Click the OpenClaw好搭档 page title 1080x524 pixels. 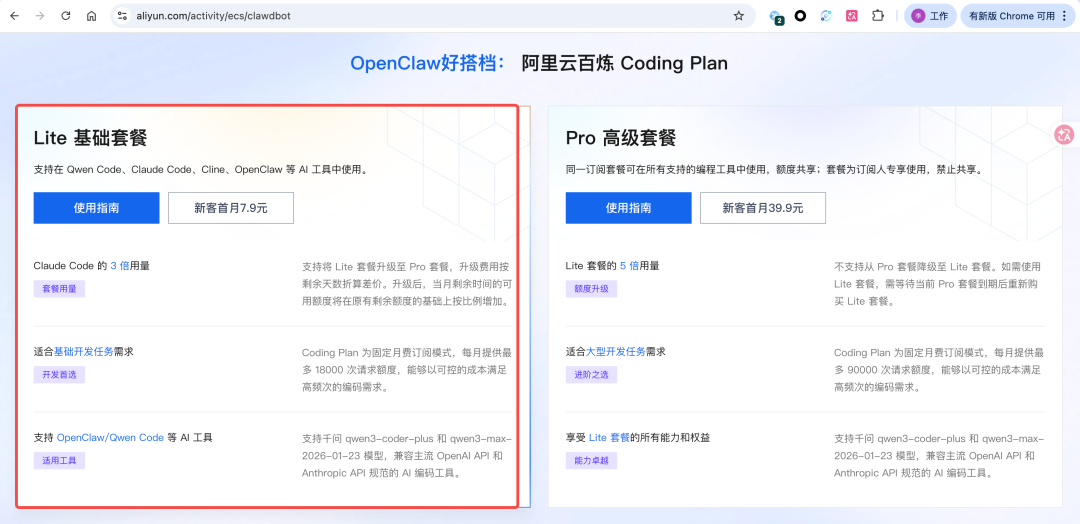[x=428, y=63]
